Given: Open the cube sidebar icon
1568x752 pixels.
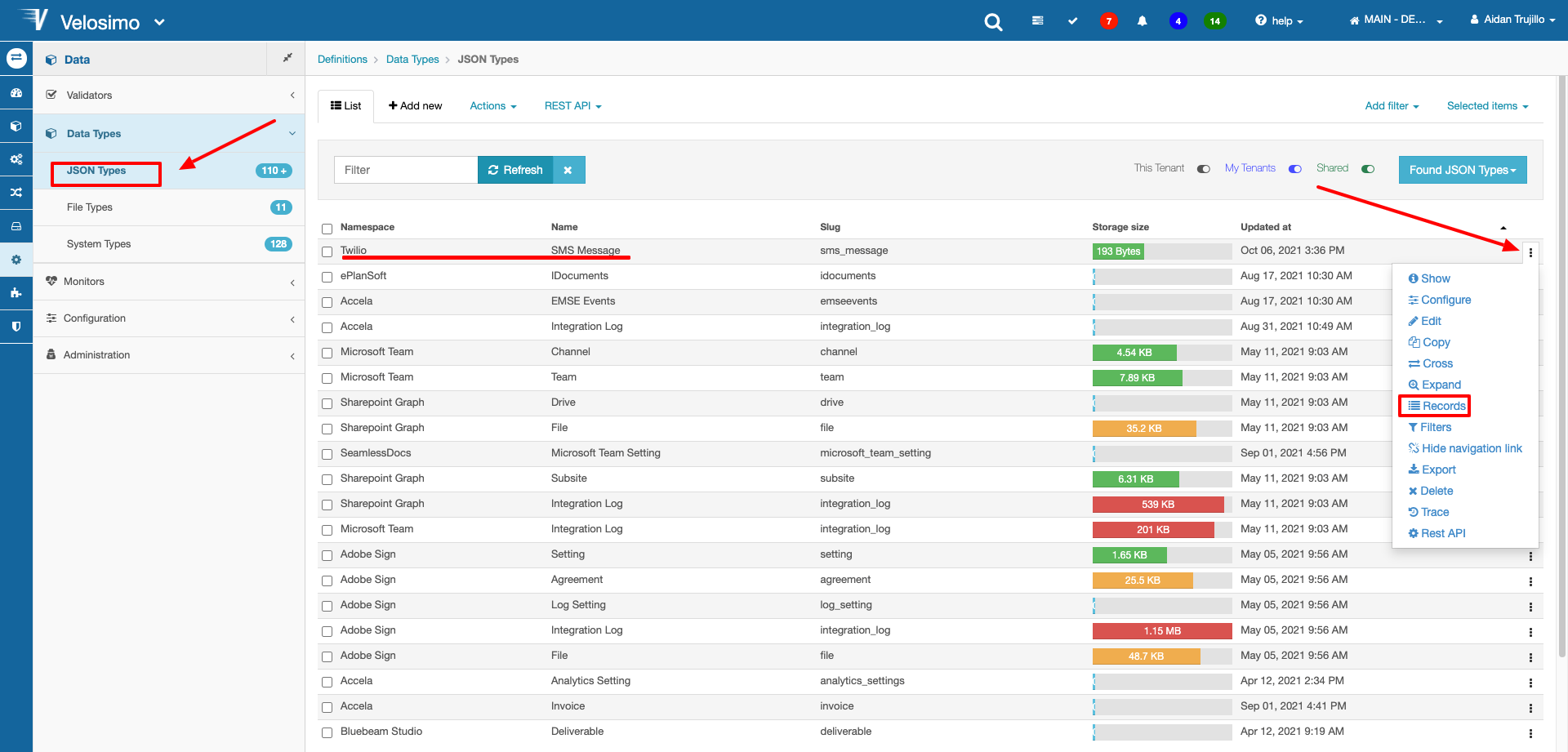Looking at the screenshot, I should pos(16,127).
